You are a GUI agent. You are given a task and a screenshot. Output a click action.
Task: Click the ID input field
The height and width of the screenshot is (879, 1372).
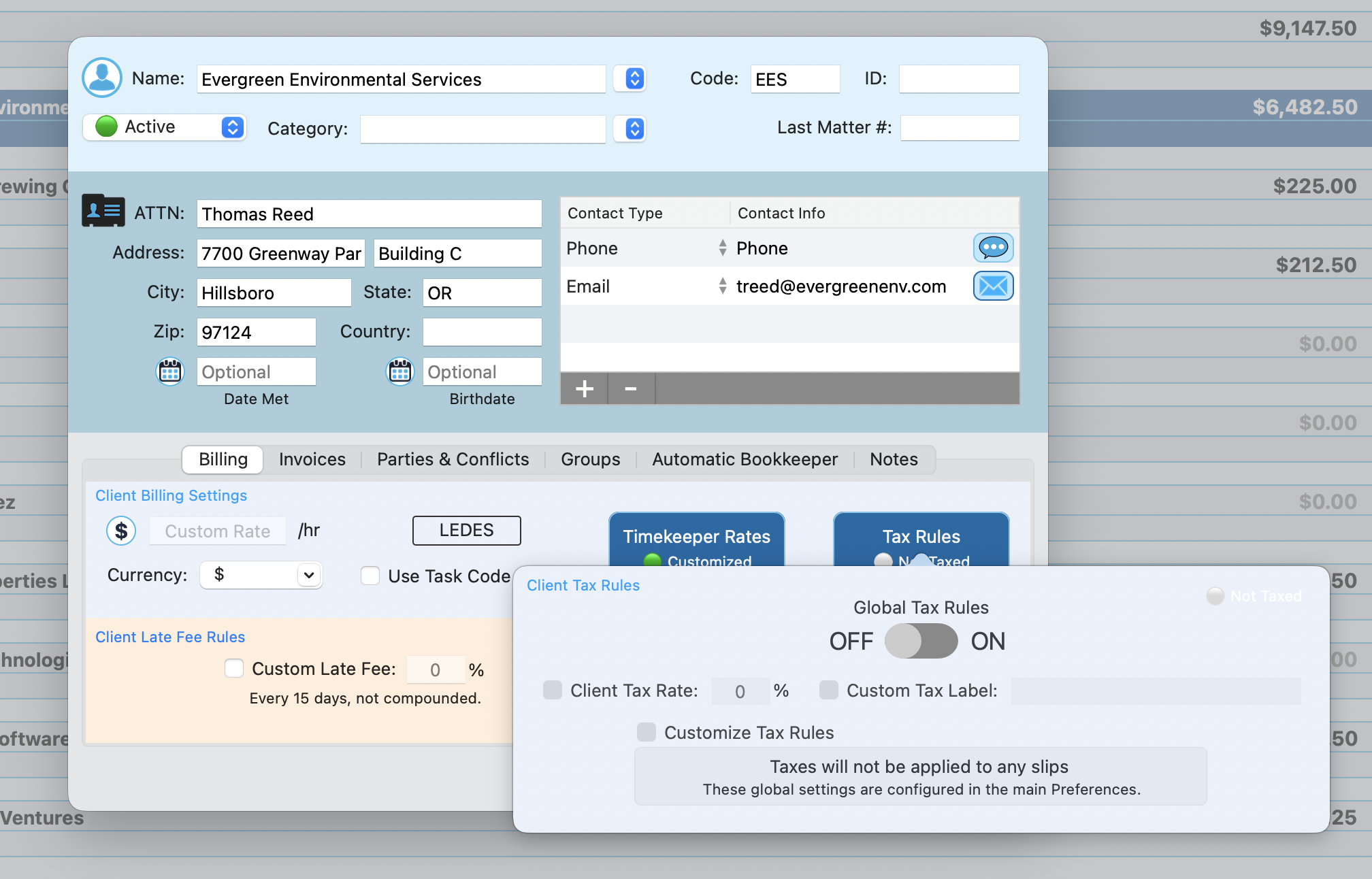[959, 78]
